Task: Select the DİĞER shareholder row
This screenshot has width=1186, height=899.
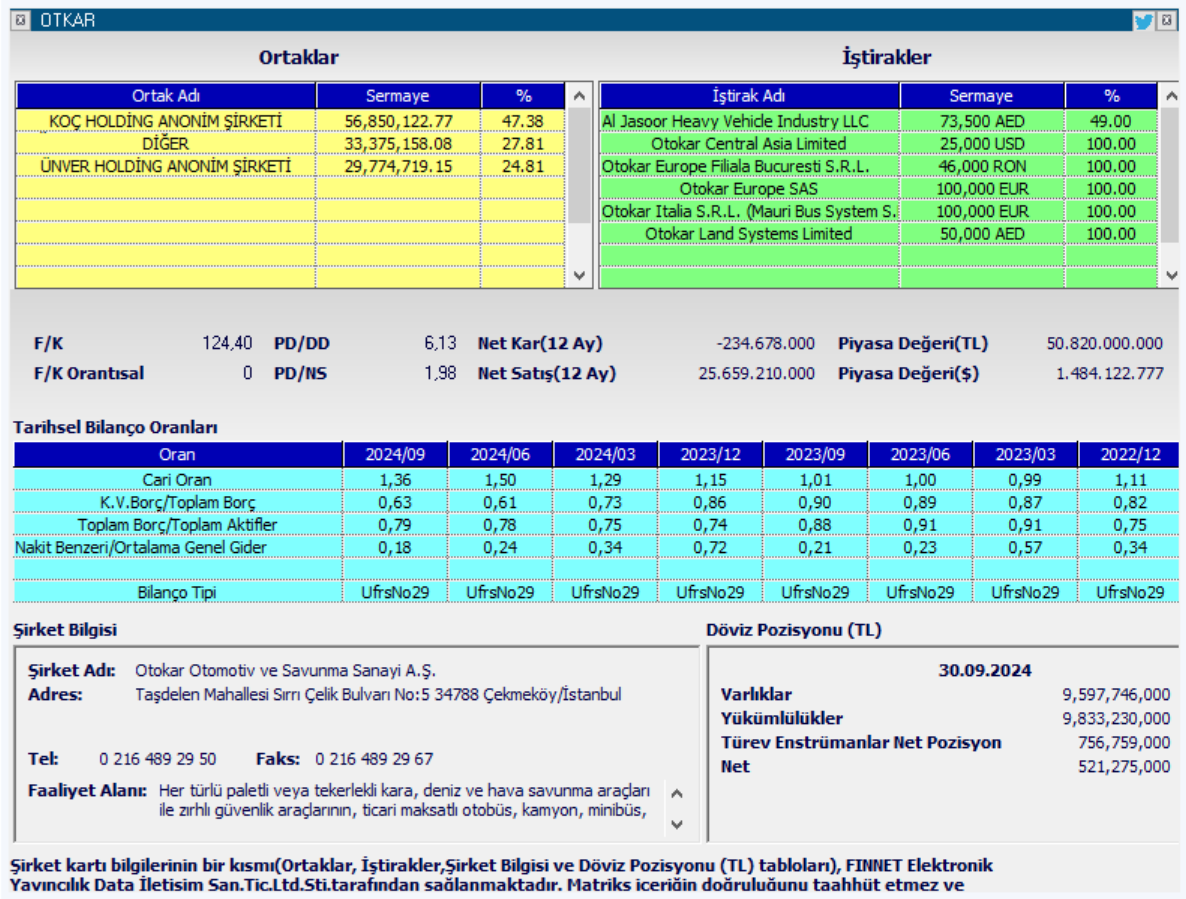Action: [x=290, y=144]
